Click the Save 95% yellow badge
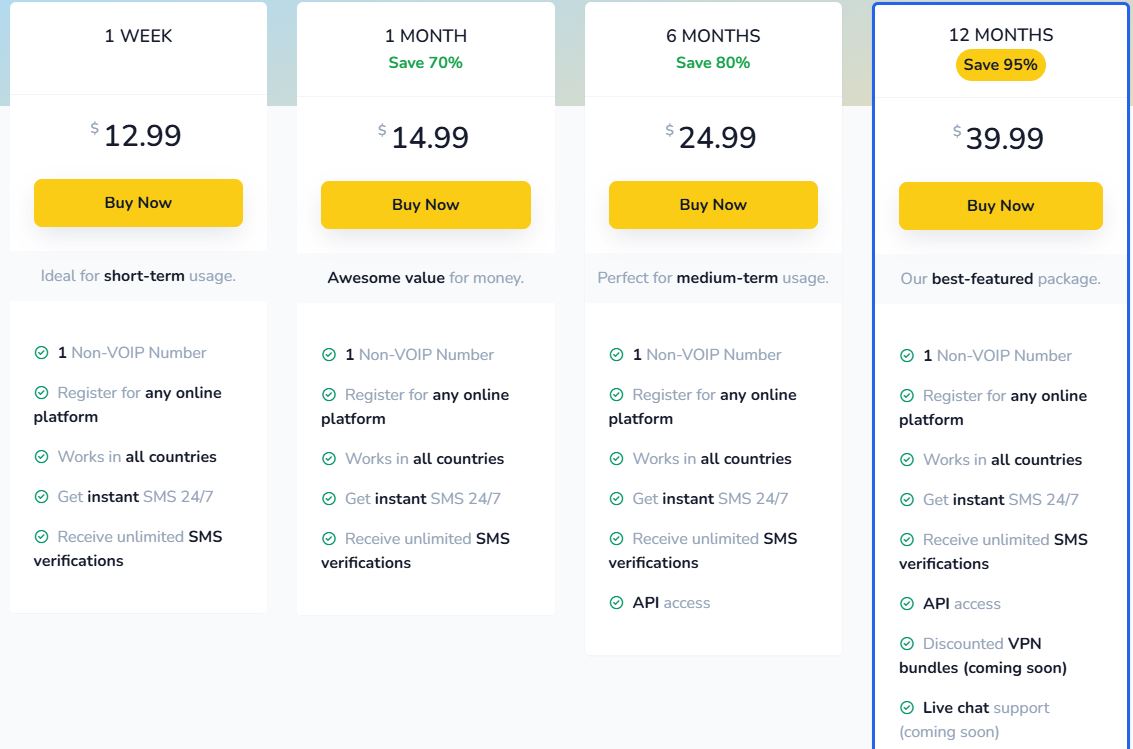Image resolution: width=1133 pixels, height=749 pixels. coord(1001,65)
